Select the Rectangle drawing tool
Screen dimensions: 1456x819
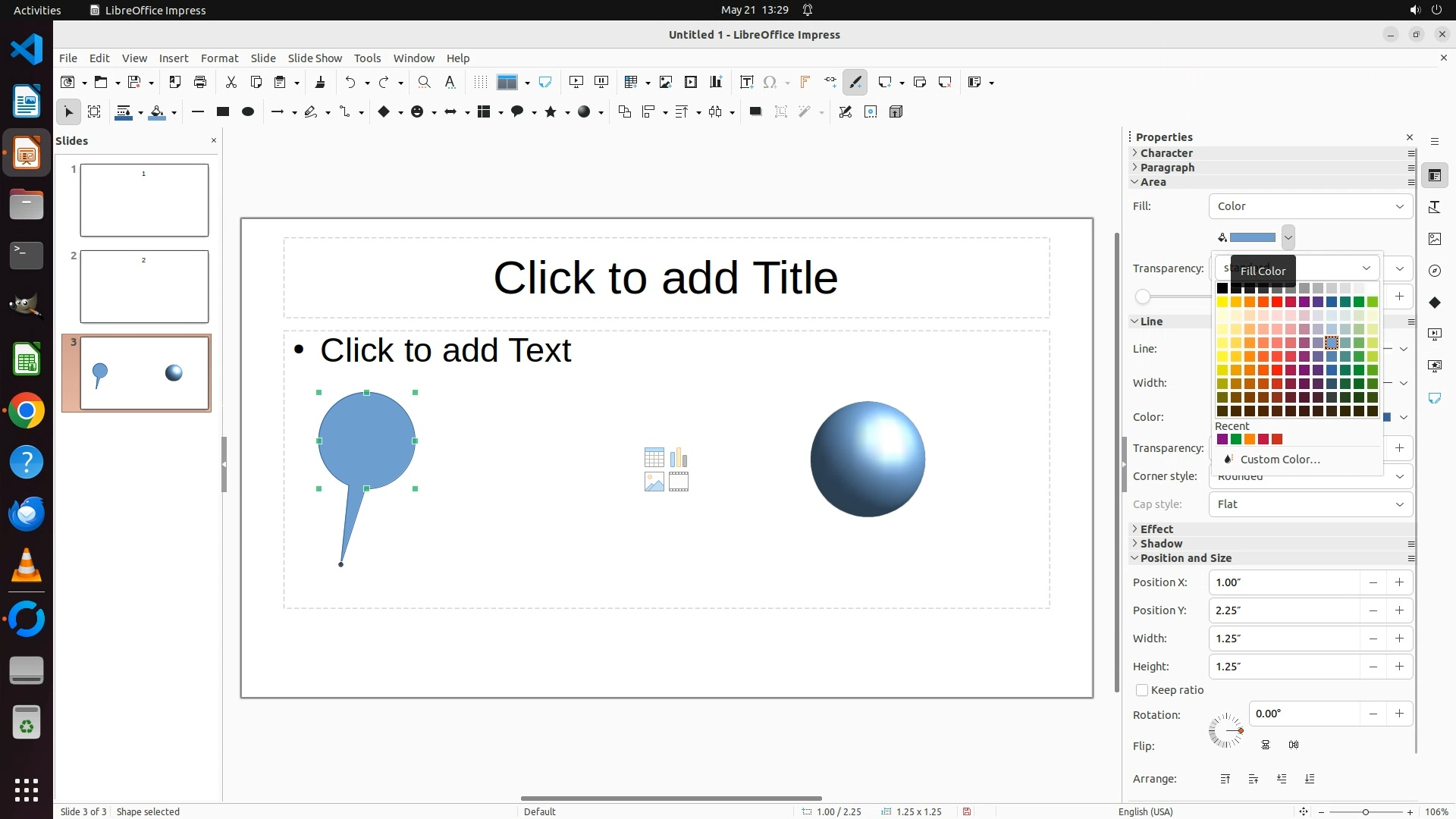pyautogui.click(x=222, y=111)
